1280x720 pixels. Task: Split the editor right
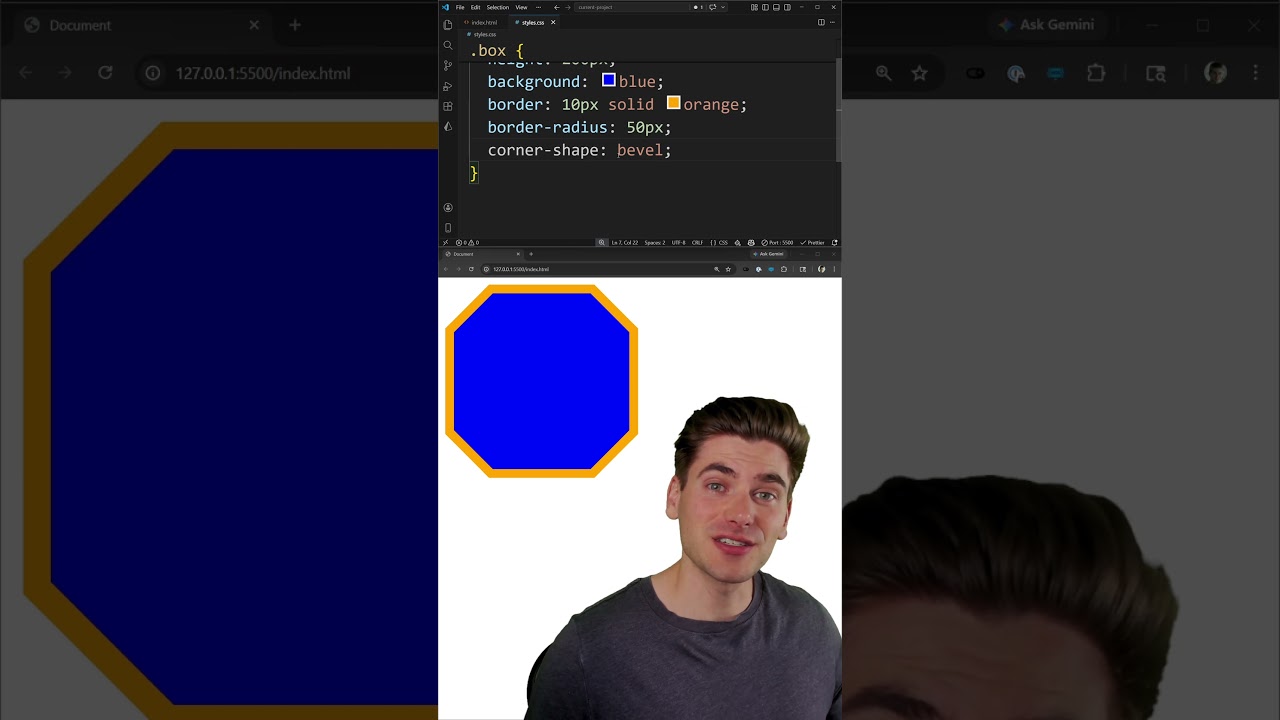821,22
